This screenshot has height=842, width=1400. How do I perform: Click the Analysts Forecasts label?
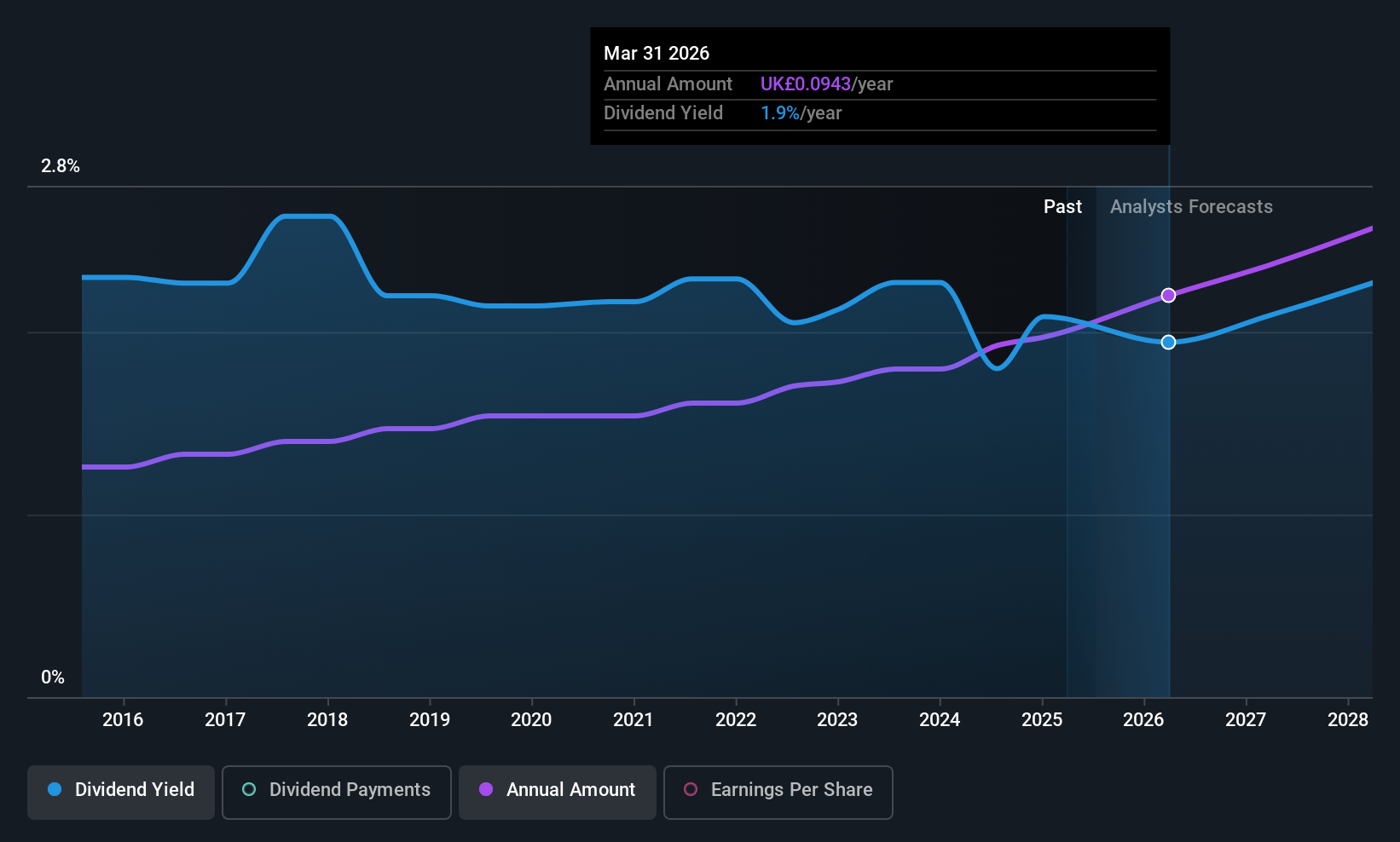[1191, 206]
